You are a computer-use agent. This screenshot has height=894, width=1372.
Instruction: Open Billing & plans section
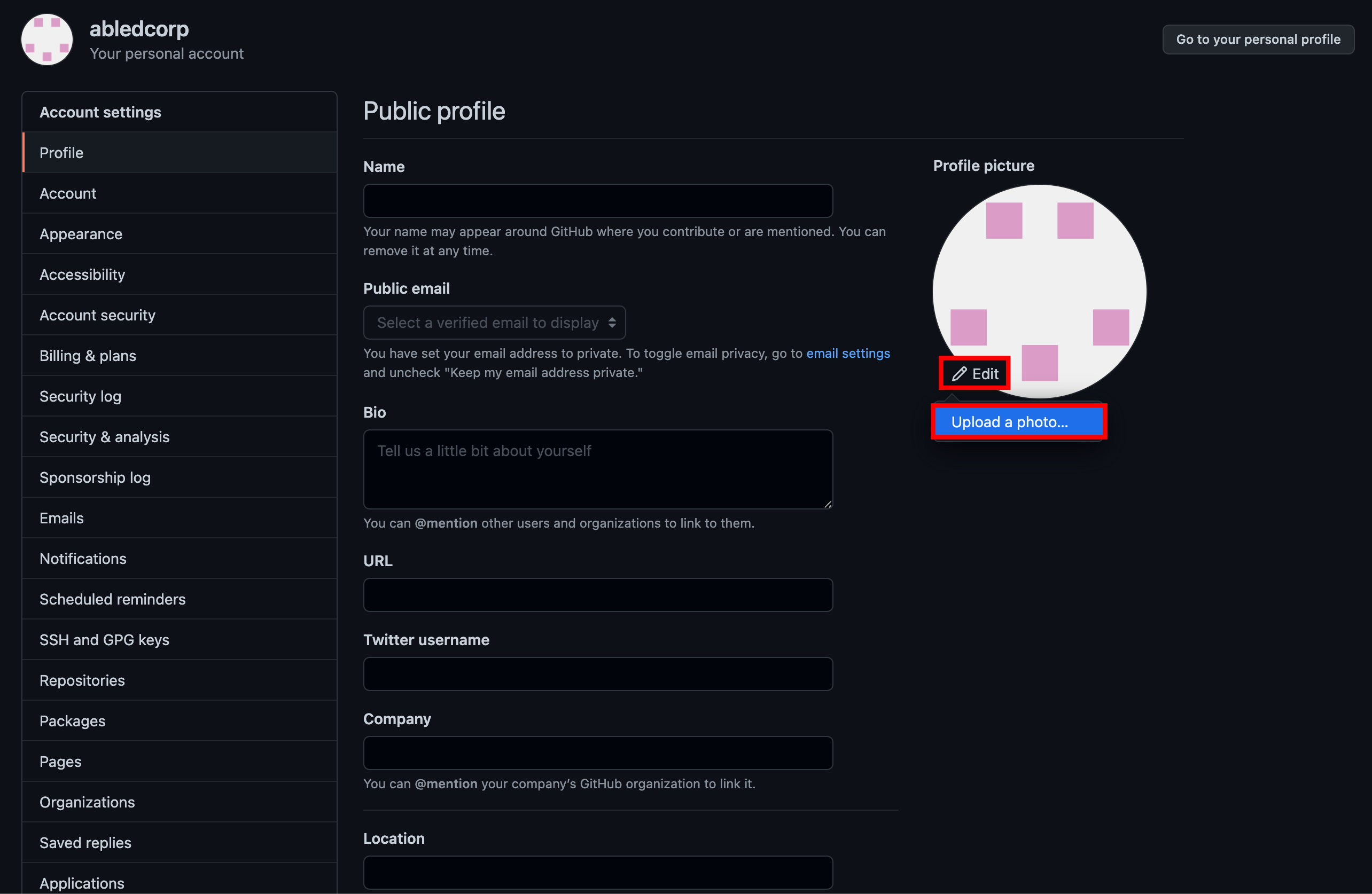click(88, 356)
